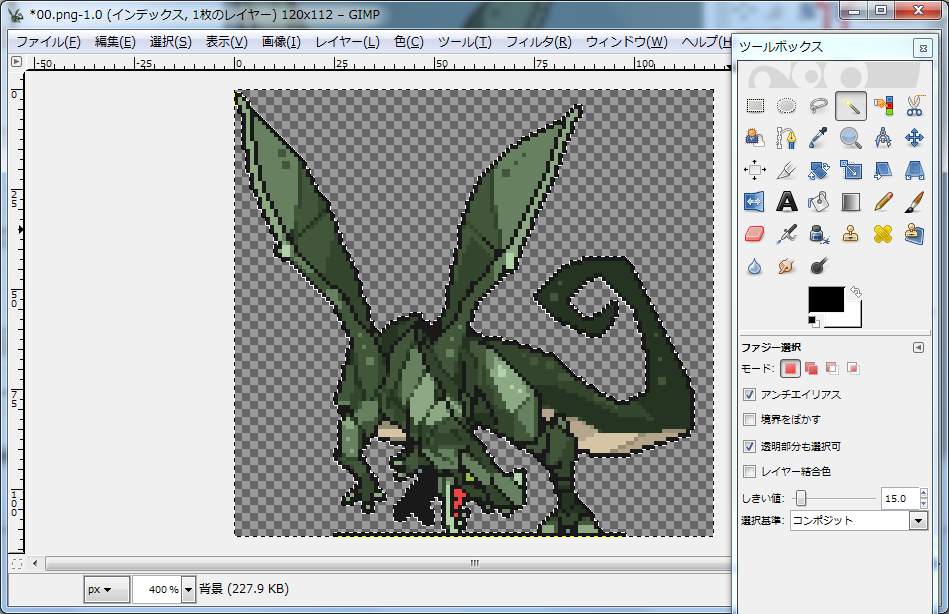Image resolution: width=949 pixels, height=614 pixels.
Task: Toggle the レイヤー結合色 checkbox
Action: tap(750, 471)
